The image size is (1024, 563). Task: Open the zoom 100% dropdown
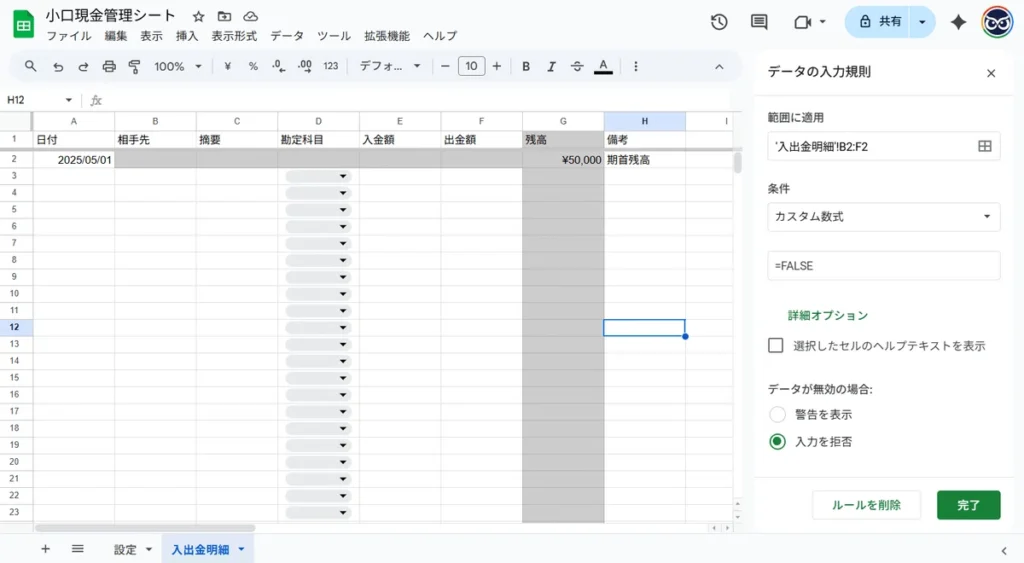(177, 66)
